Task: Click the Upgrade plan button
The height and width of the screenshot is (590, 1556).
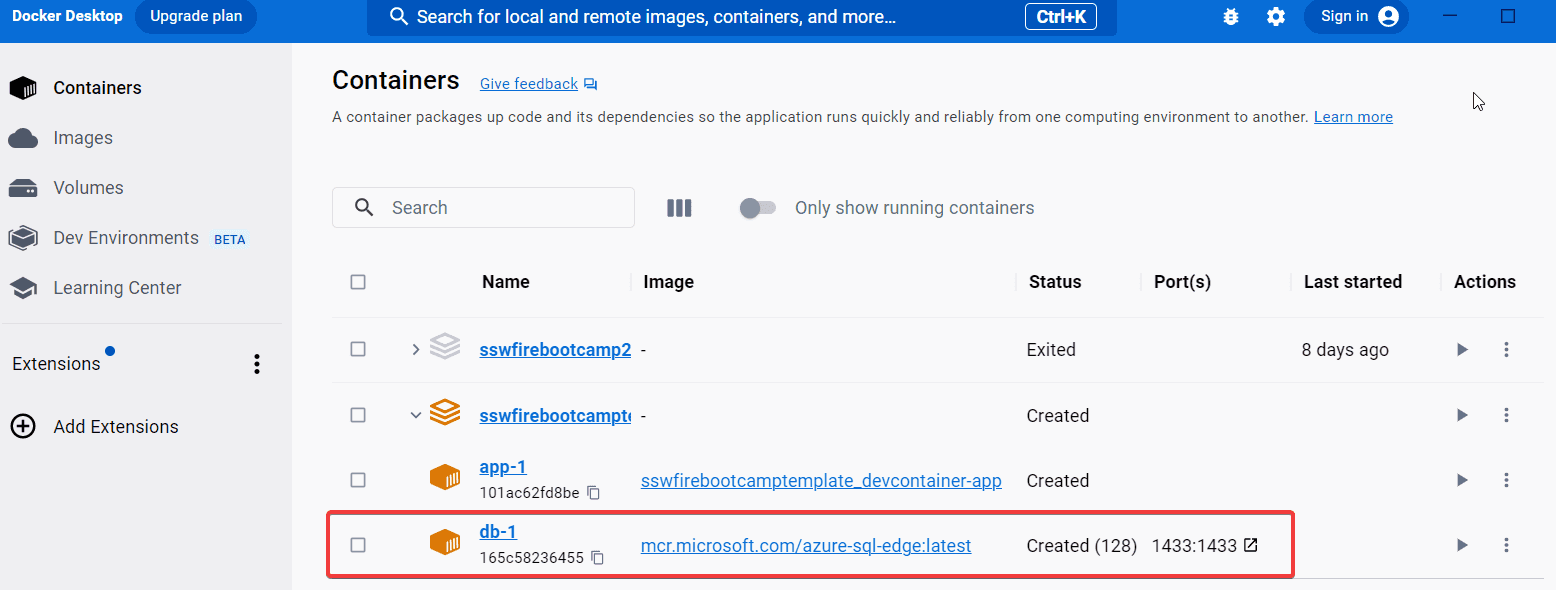Action: (x=195, y=17)
